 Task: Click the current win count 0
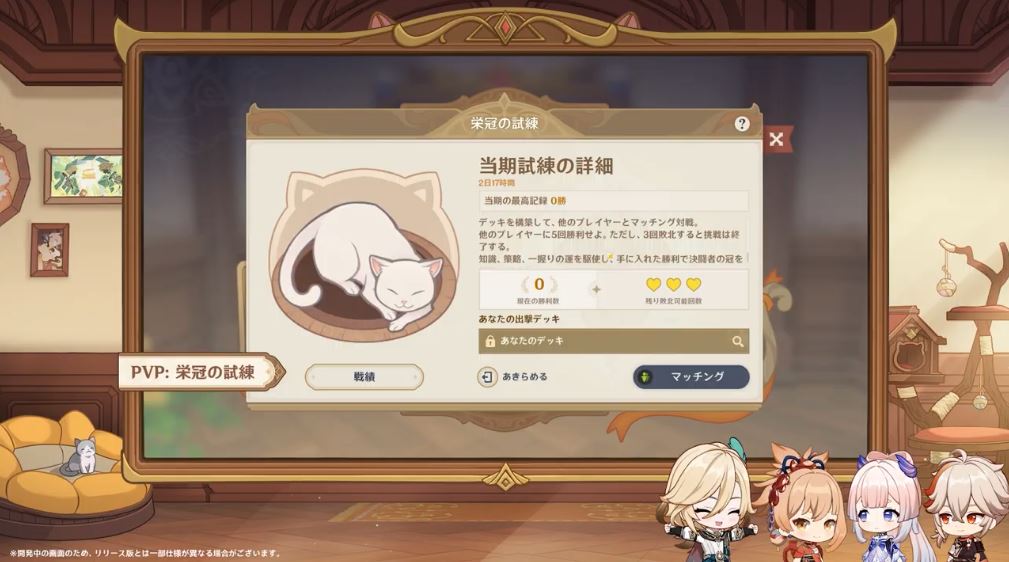pos(539,284)
